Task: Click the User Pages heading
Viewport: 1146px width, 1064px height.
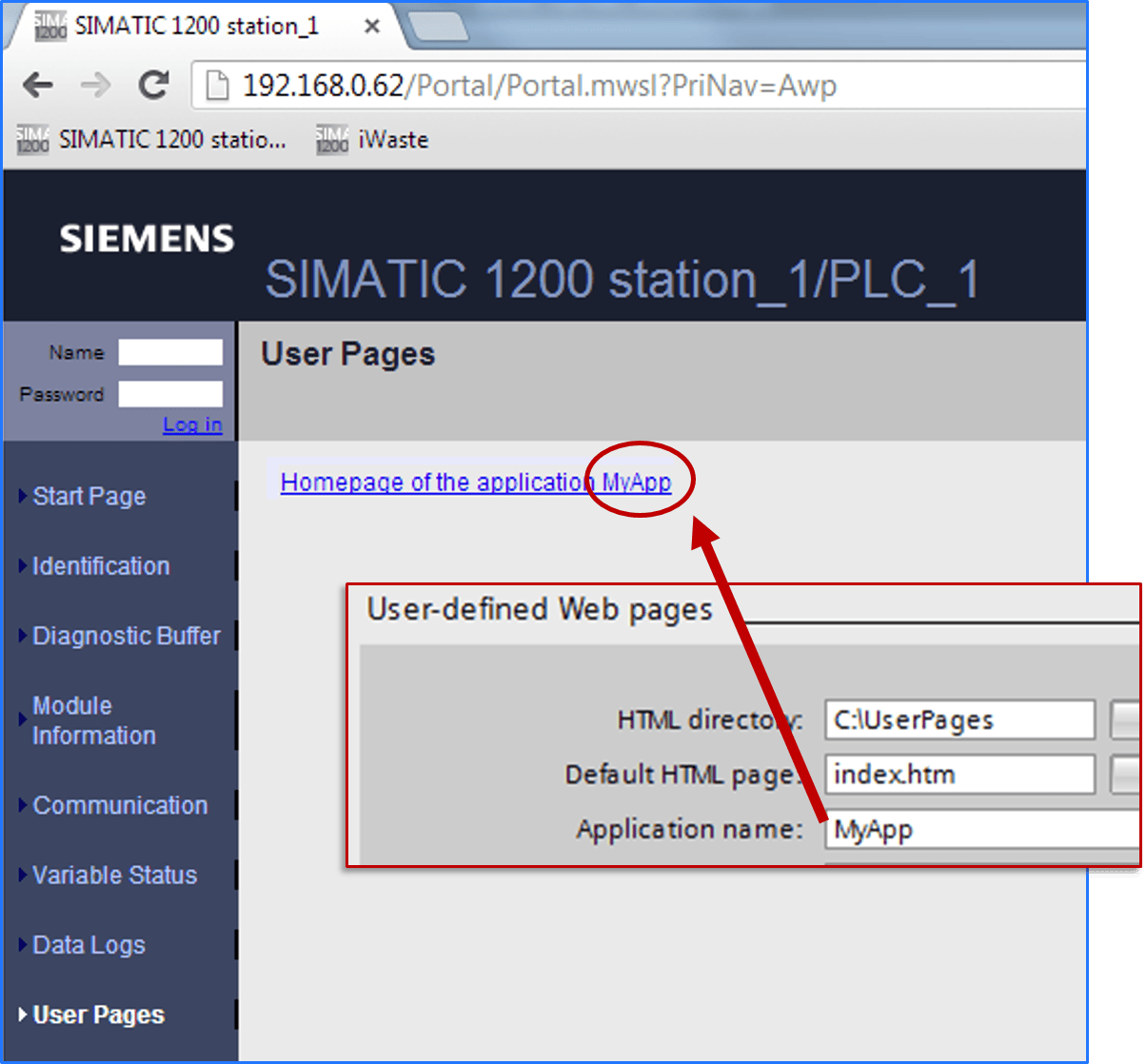Action: pyautogui.click(x=348, y=354)
